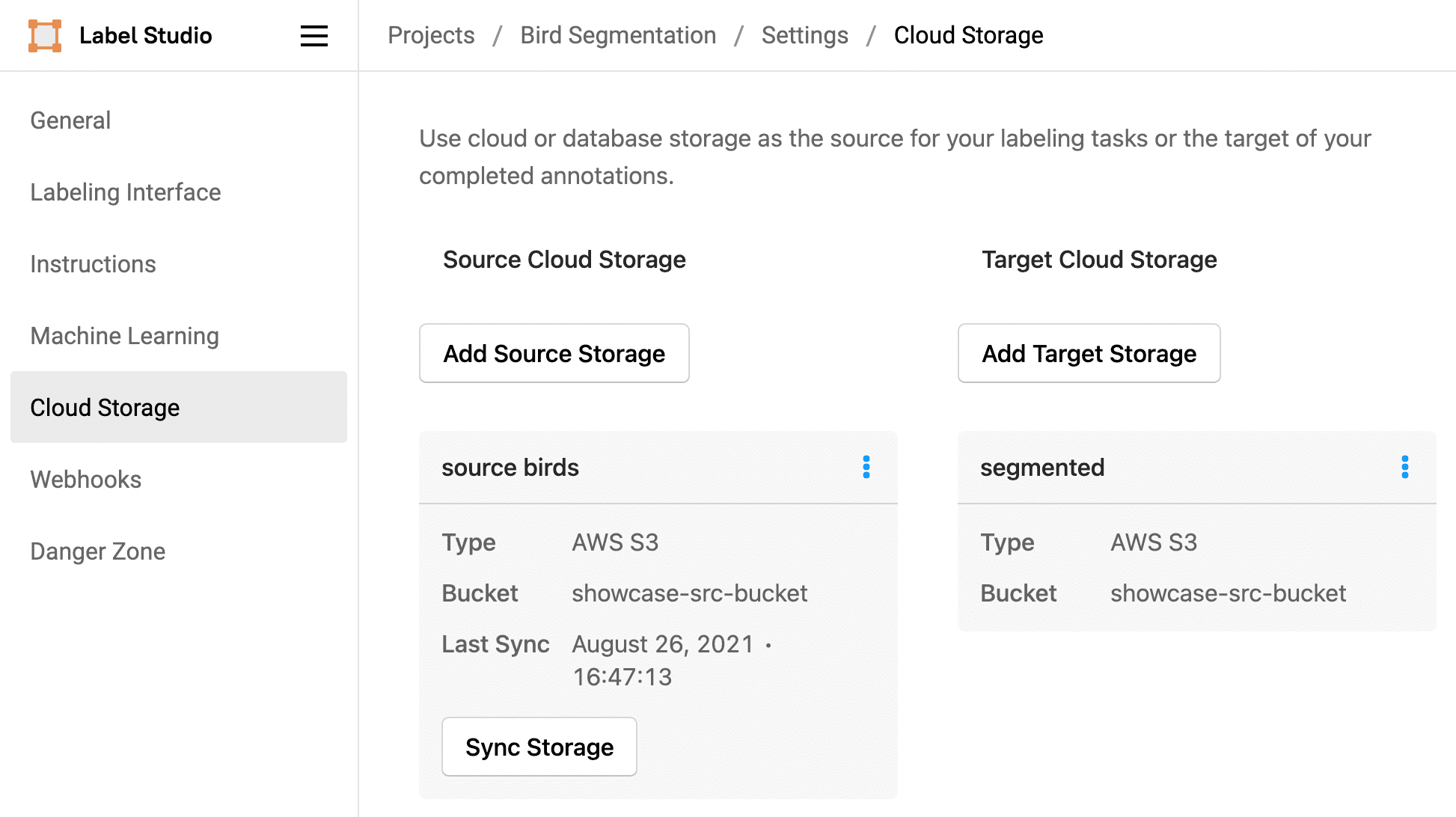
Task: Select Labeling Interface menu item
Action: tap(125, 192)
